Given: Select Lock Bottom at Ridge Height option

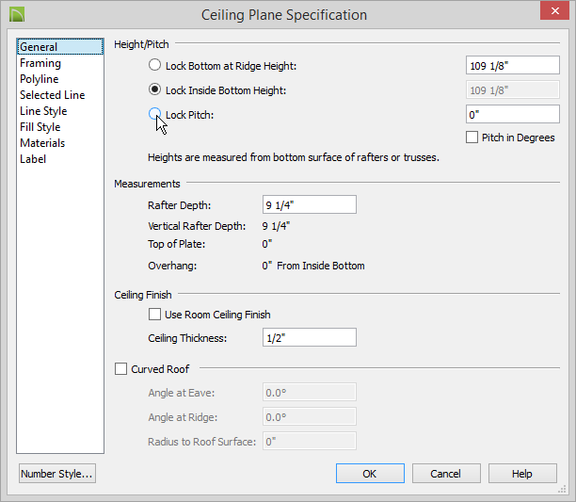Looking at the screenshot, I should 155,65.
